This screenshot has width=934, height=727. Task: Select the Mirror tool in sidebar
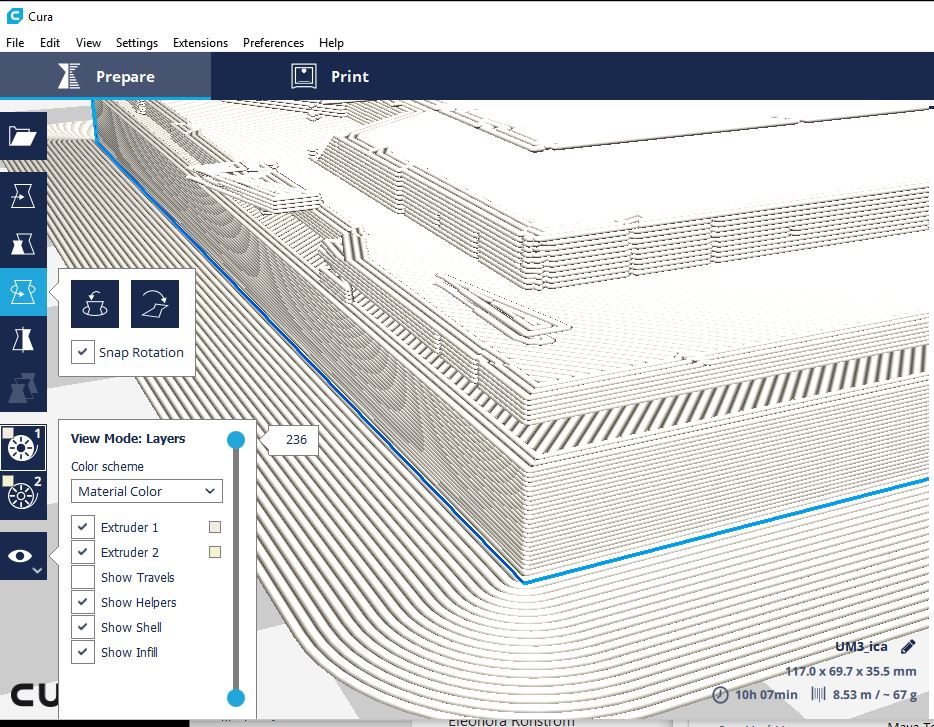coord(23,340)
